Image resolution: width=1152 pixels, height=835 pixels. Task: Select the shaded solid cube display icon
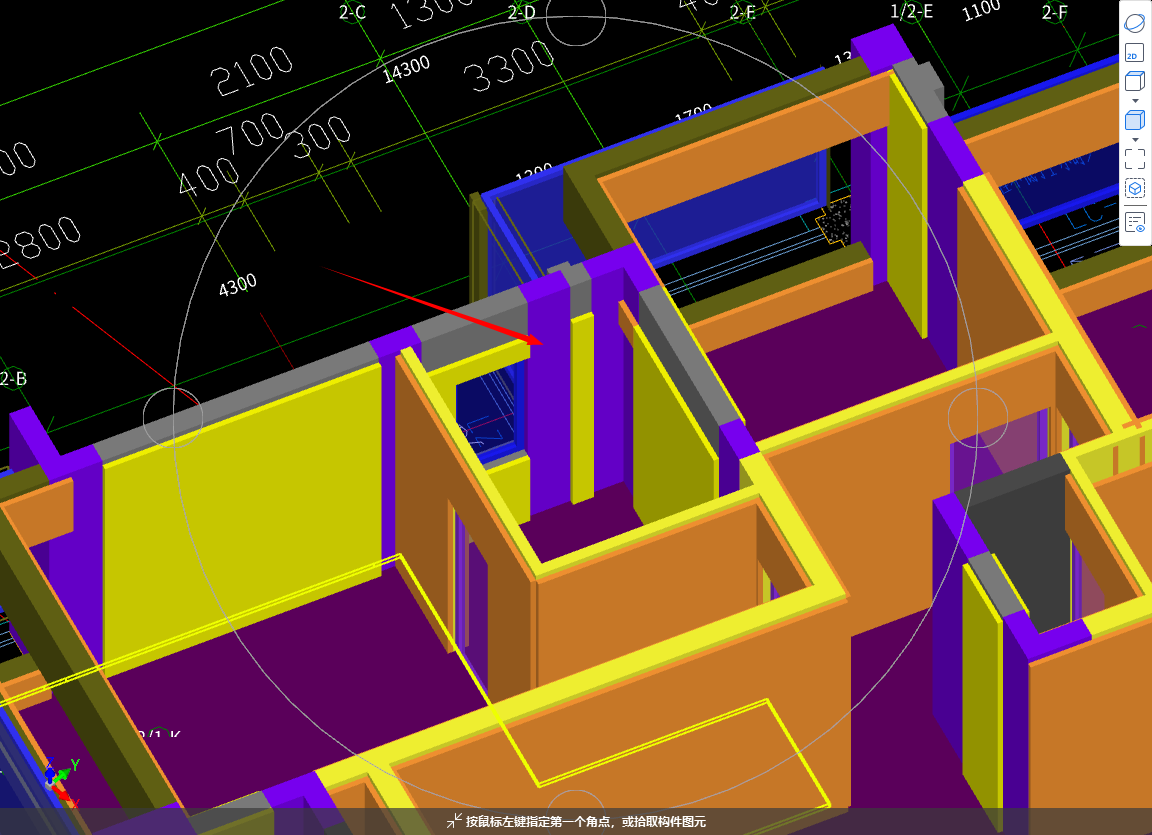(1134, 120)
